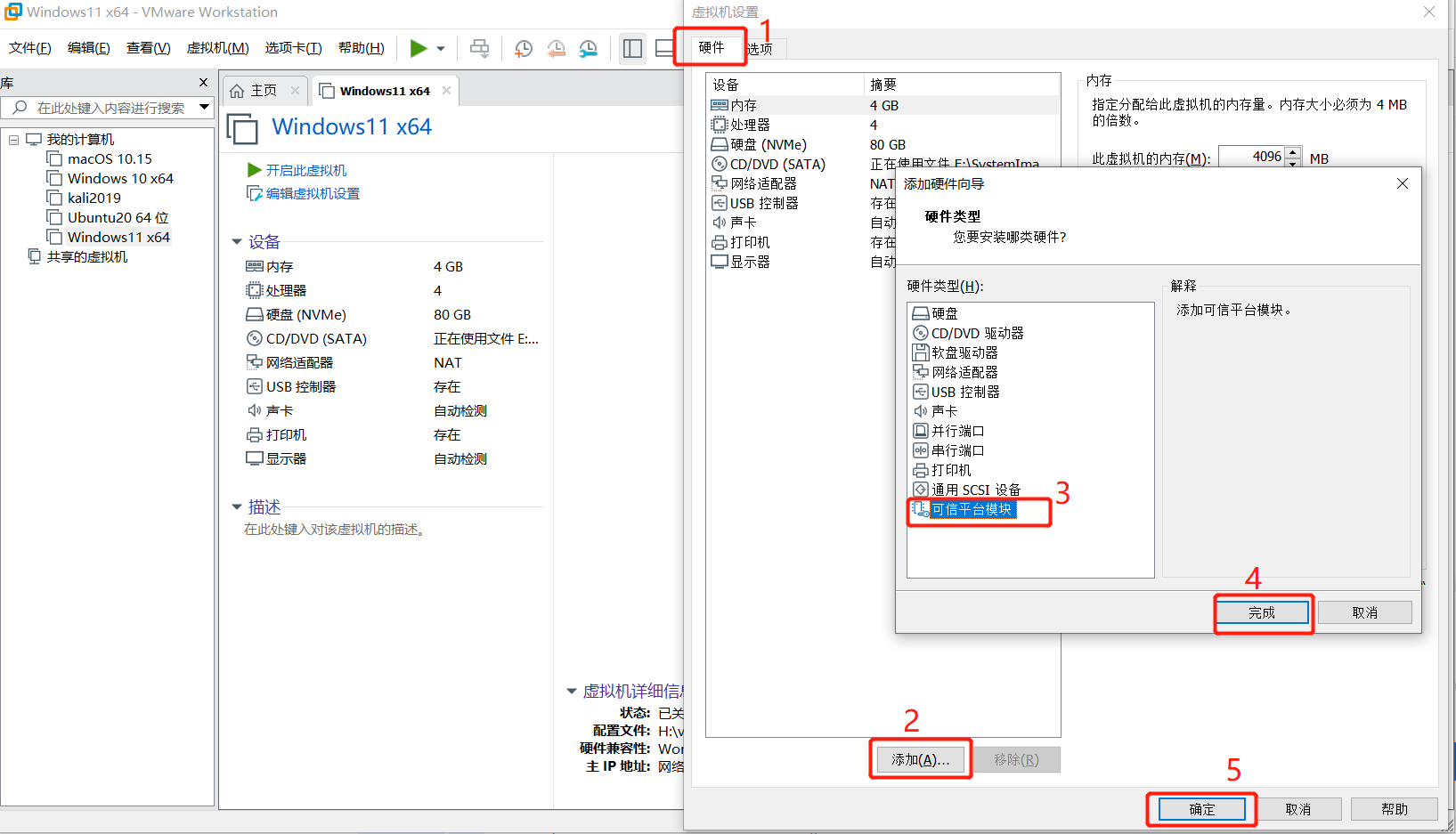
Task: Open the 虚拟机(M) menu
Action: pyautogui.click(x=217, y=48)
